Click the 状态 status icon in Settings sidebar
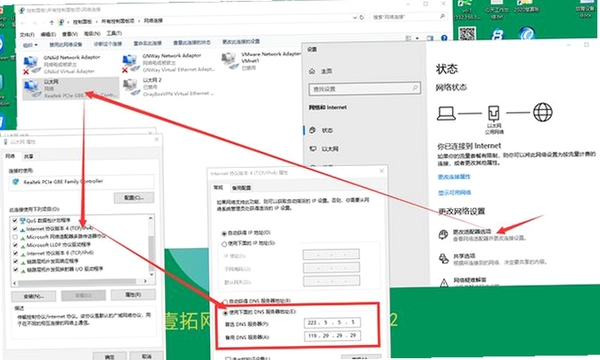This screenshot has height=360, width=600. click(313, 130)
